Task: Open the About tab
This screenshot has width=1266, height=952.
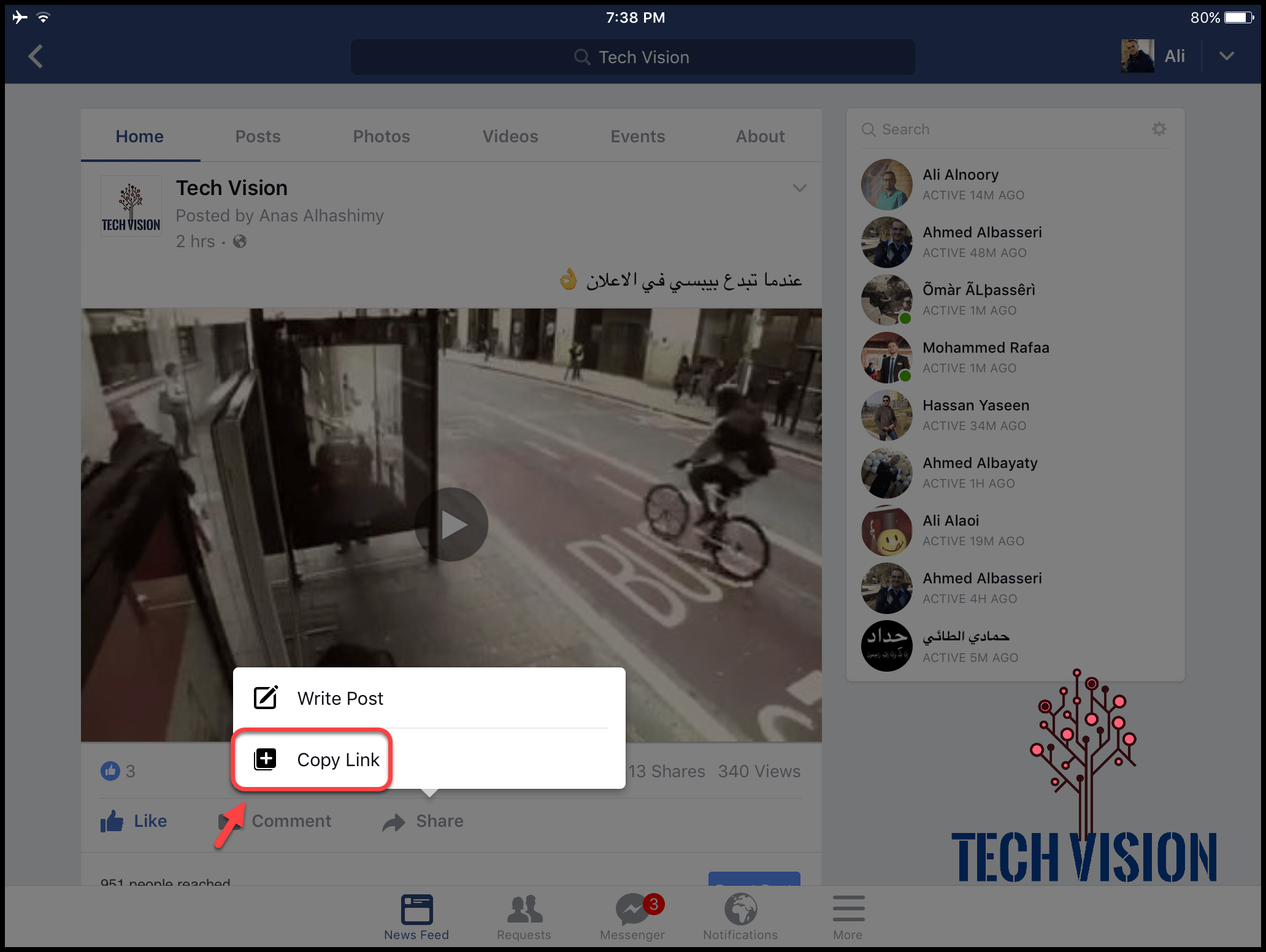Action: pos(760,136)
